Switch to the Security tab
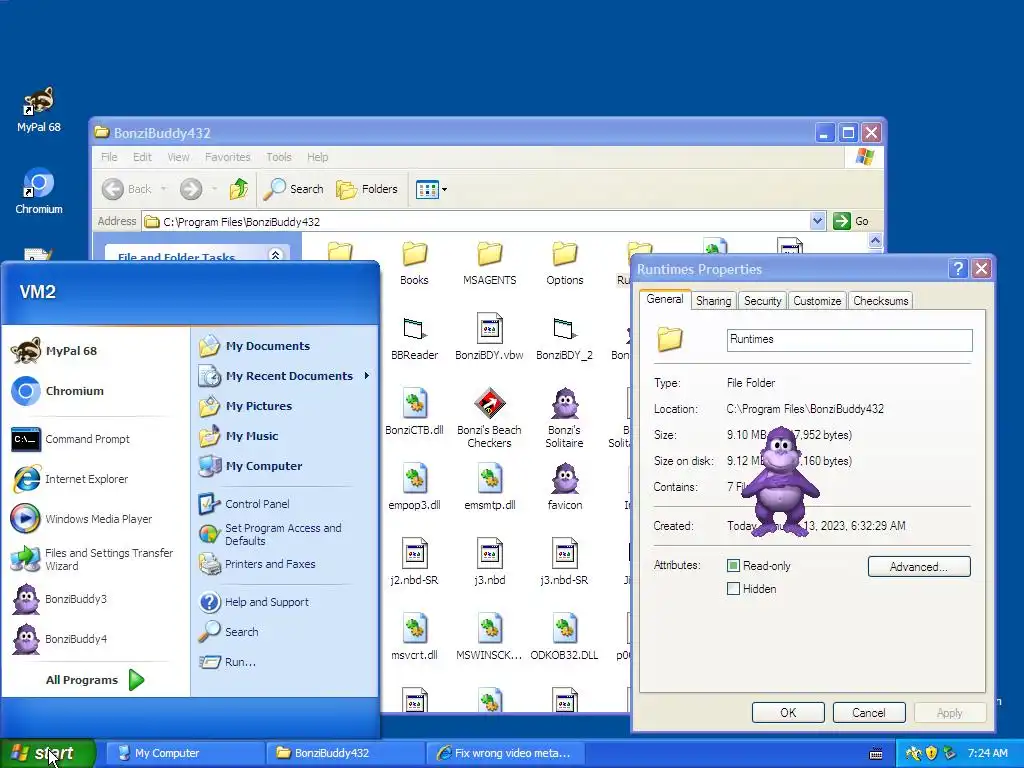1024x768 pixels. (x=762, y=301)
